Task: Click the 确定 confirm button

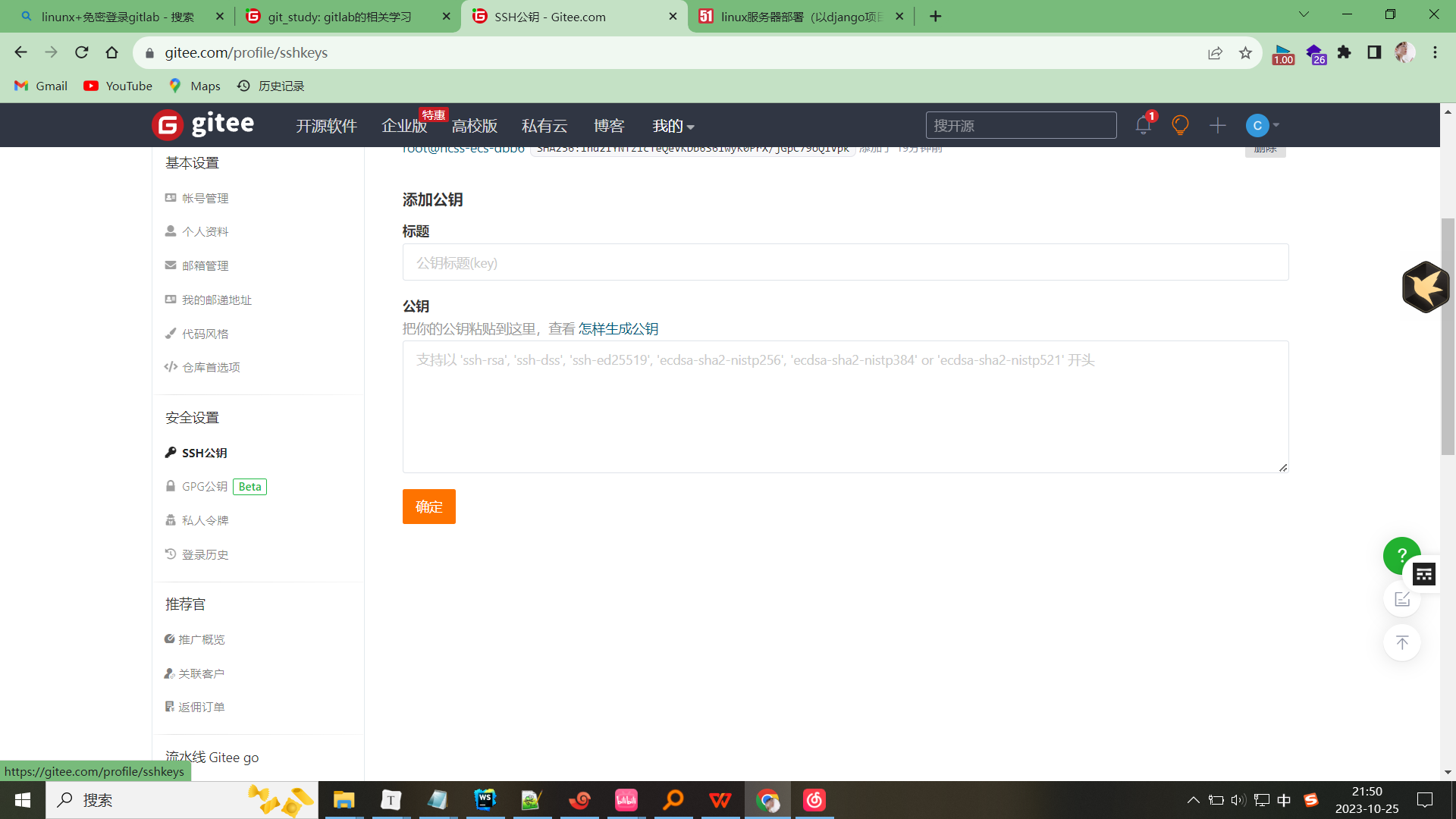Action: [429, 506]
